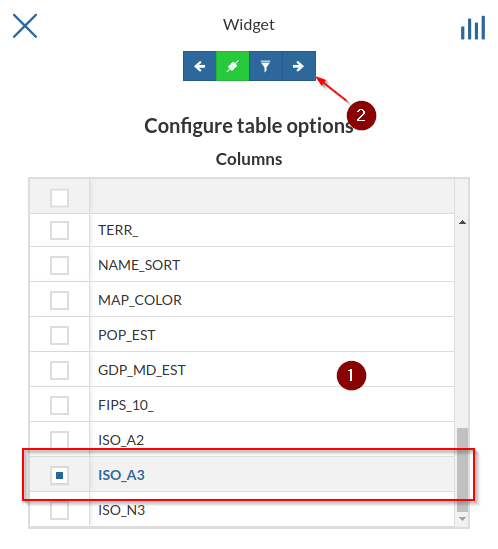Close the Widget panel with X
This screenshot has height=549, width=498.
pyautogui.click(x=25, y=26)
